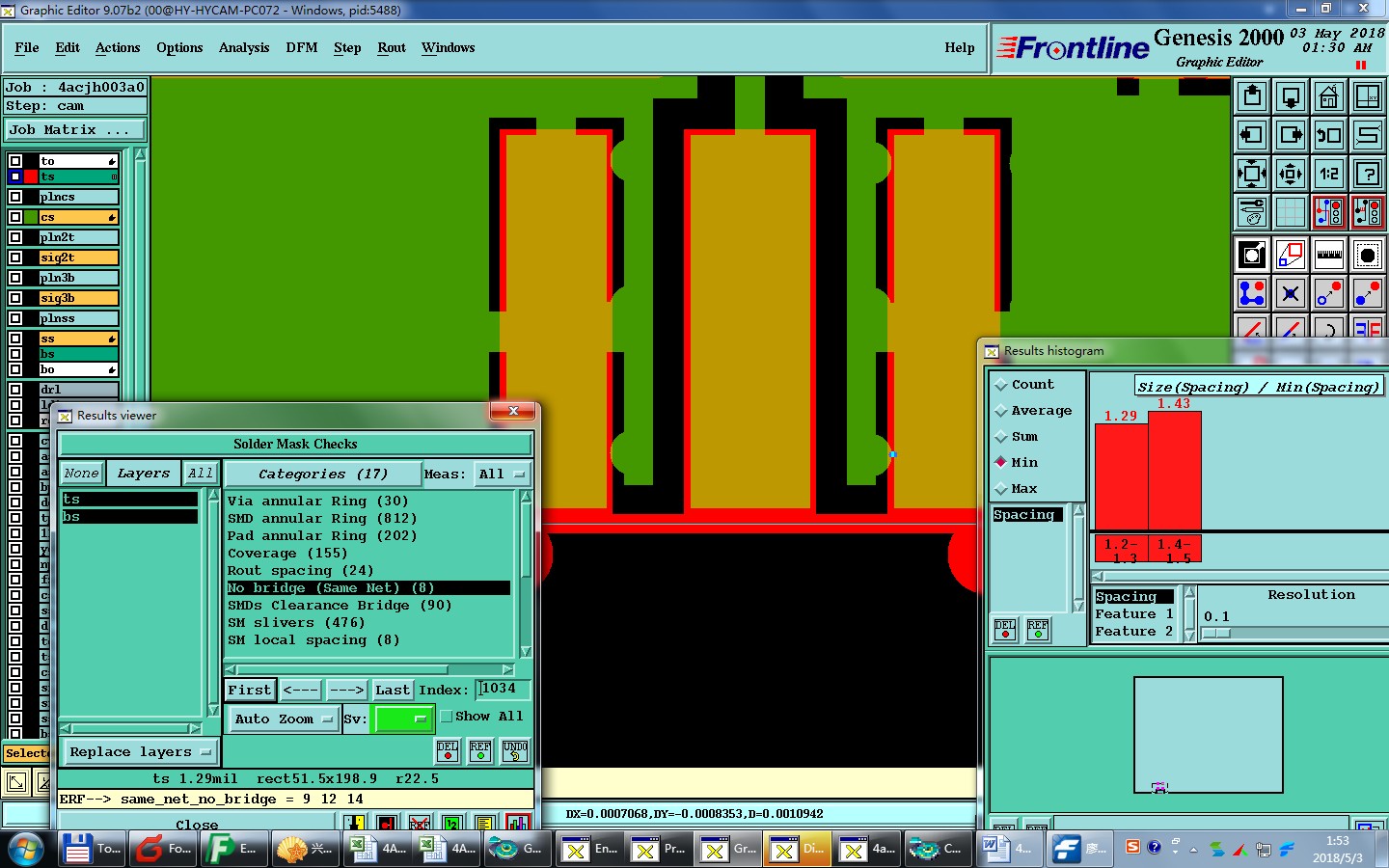The height and width of the screenshot is (868, 1389).
Task: Click the 1.43 red histogram bar
Action: (x=1175, y=471)
